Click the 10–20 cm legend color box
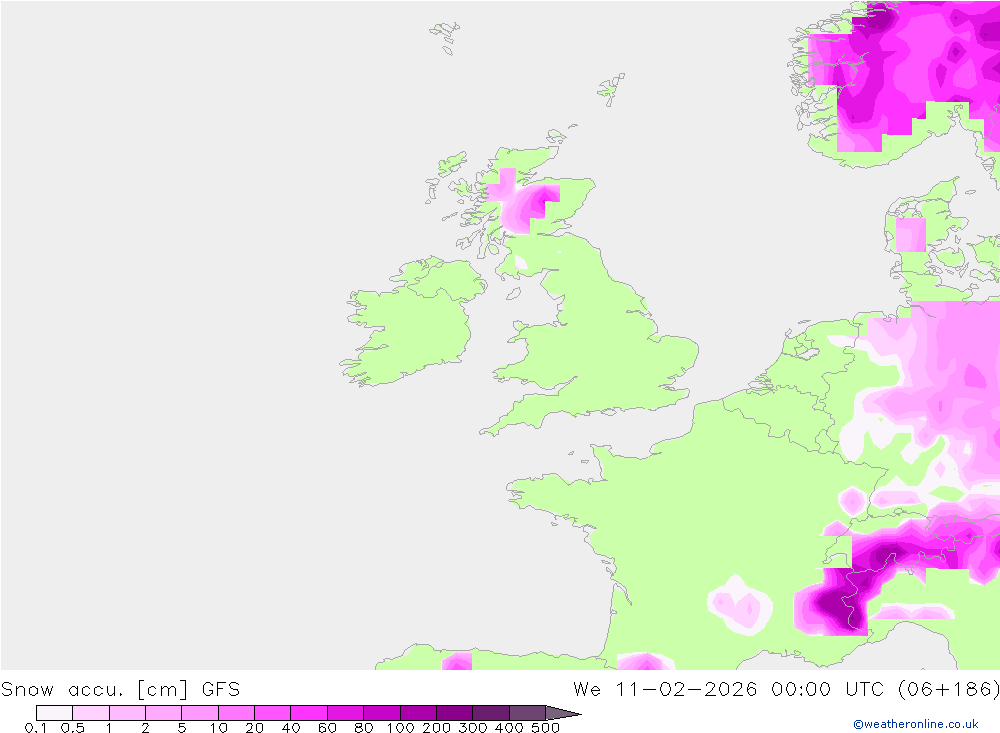Image resolution: width=1000 pixels, height=733 pixels. click(236, 713)
